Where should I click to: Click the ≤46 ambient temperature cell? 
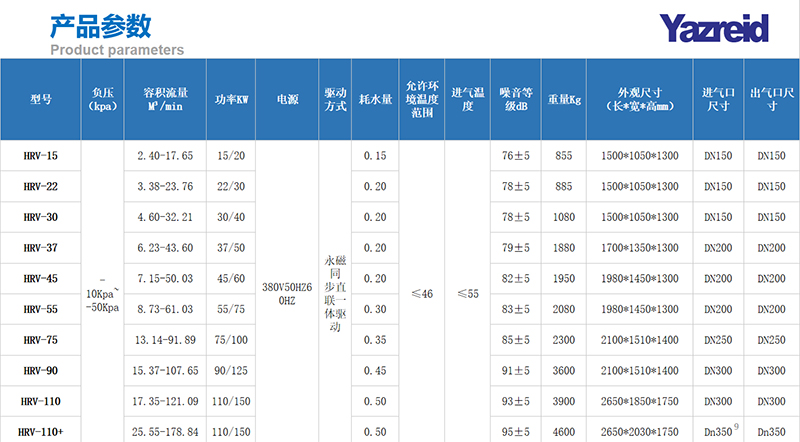coord(422,294)
